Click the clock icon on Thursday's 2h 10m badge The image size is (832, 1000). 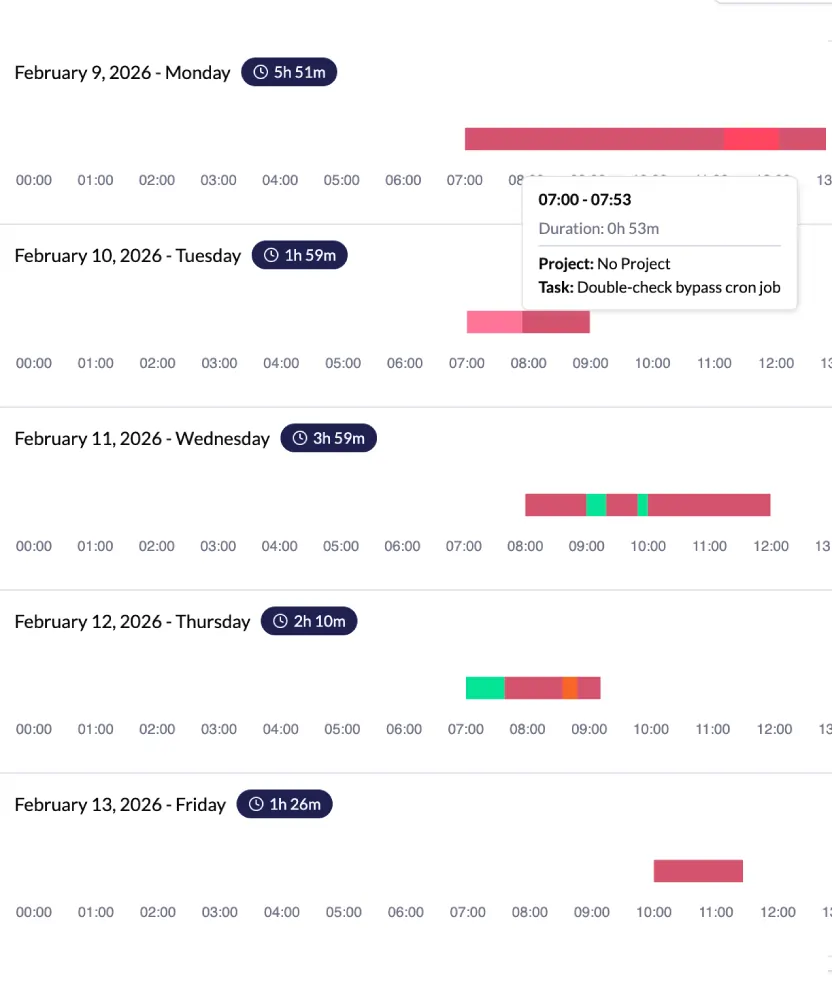point(280,620)
